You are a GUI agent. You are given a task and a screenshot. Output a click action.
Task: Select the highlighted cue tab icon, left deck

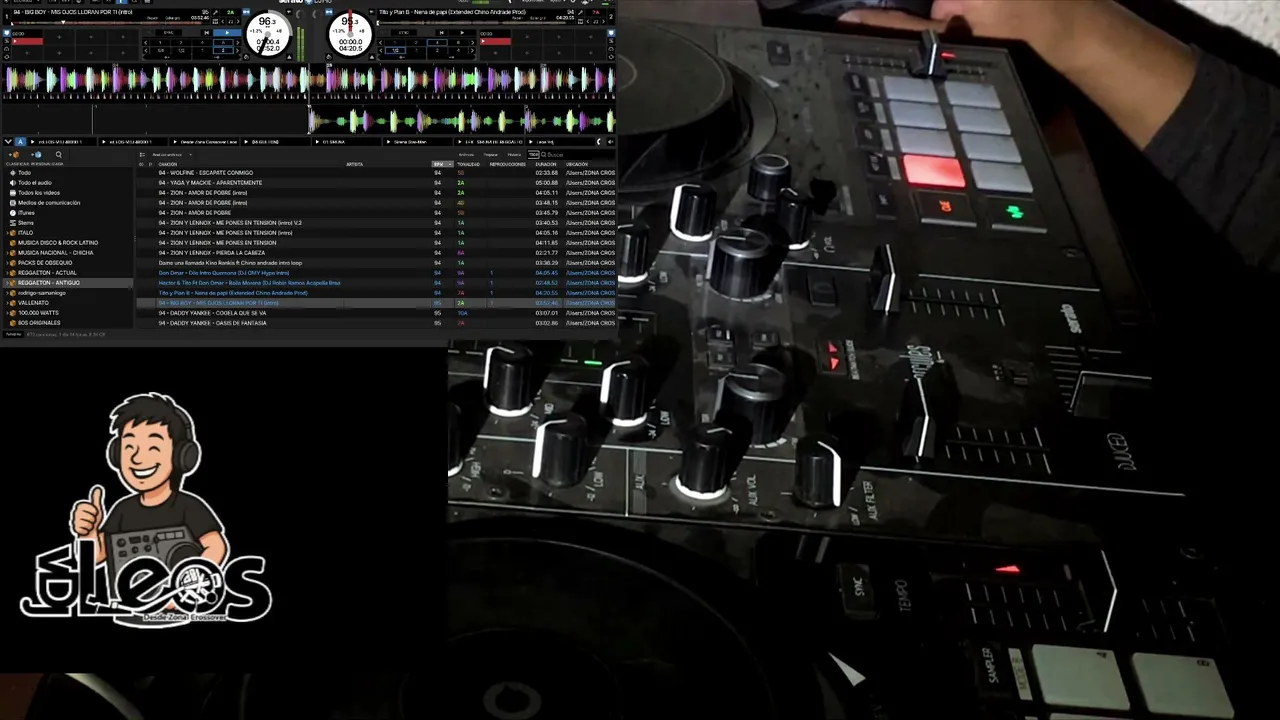pyautogui.click(x=8, y=32)
